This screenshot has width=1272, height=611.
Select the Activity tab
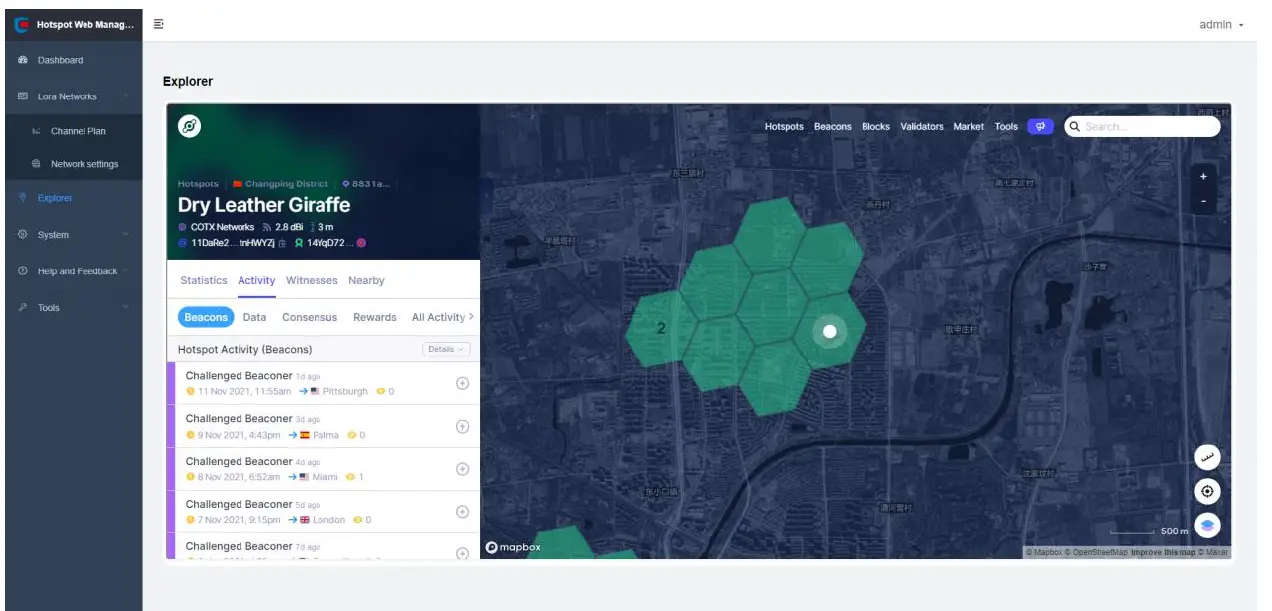[x=257, y=281]
